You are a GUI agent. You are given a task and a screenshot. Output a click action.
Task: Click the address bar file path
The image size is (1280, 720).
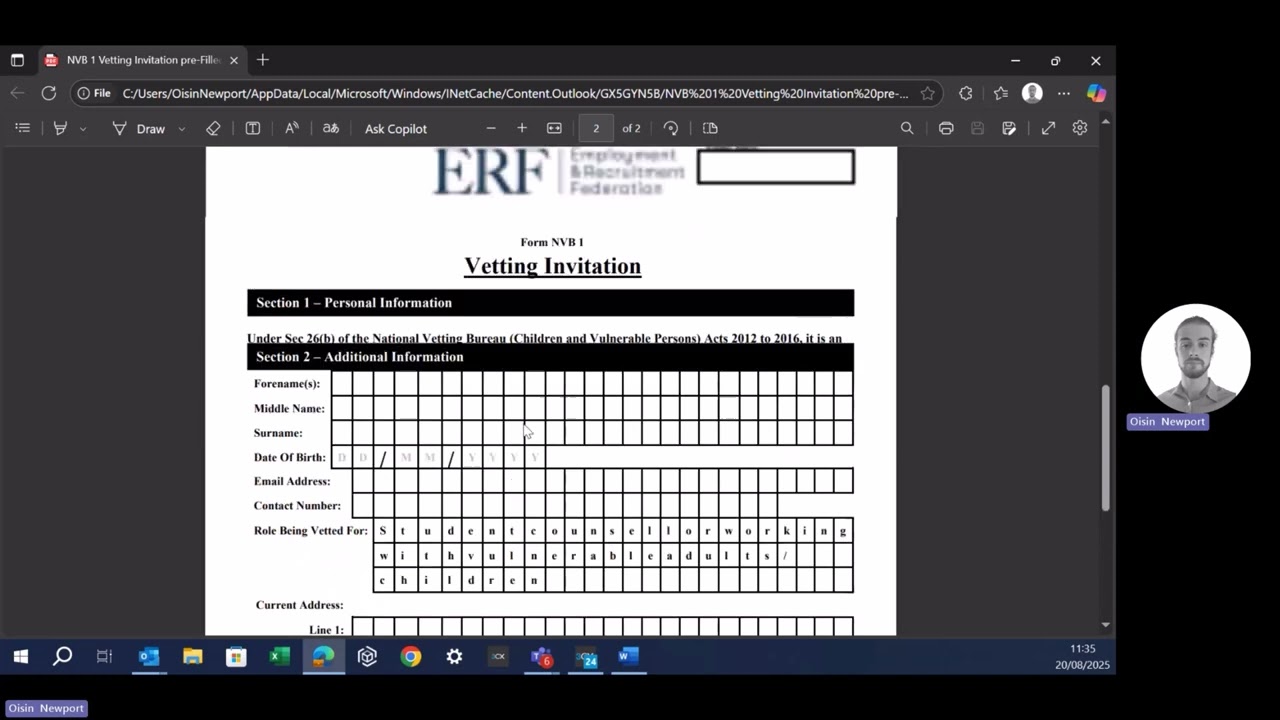click(x=515, y=93)
